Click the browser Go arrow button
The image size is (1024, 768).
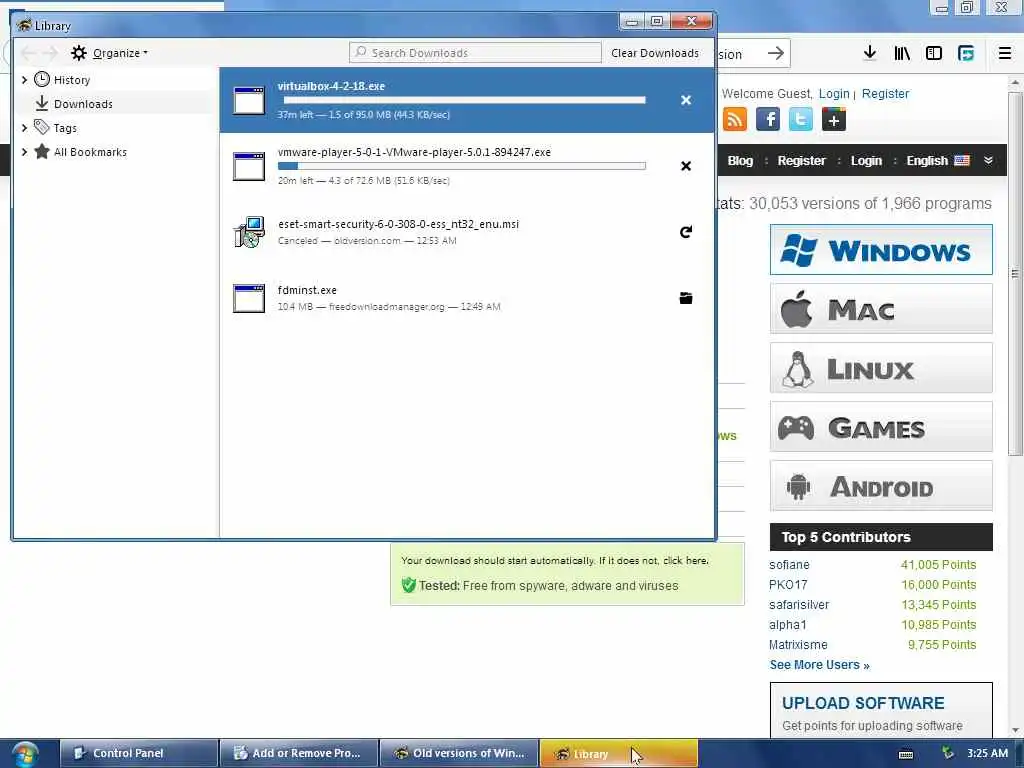(775, 53)
